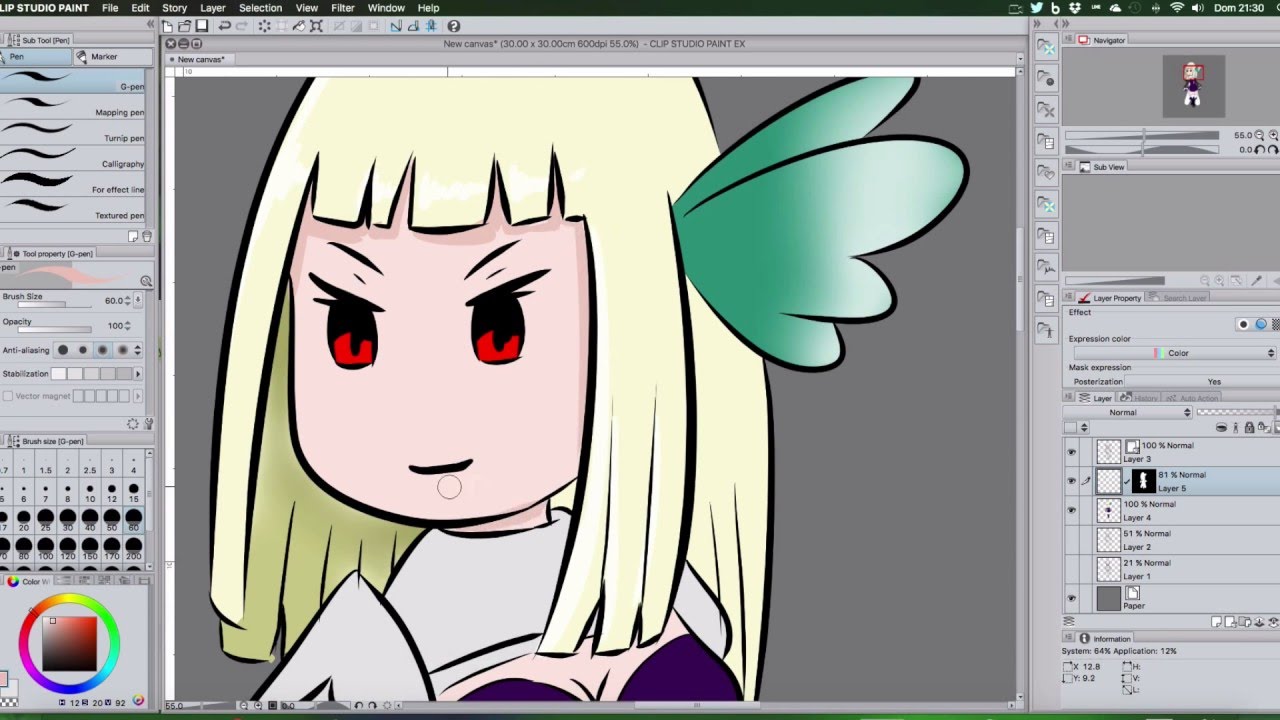Expand the Stabilization options arrow

[x=138, y=374]
